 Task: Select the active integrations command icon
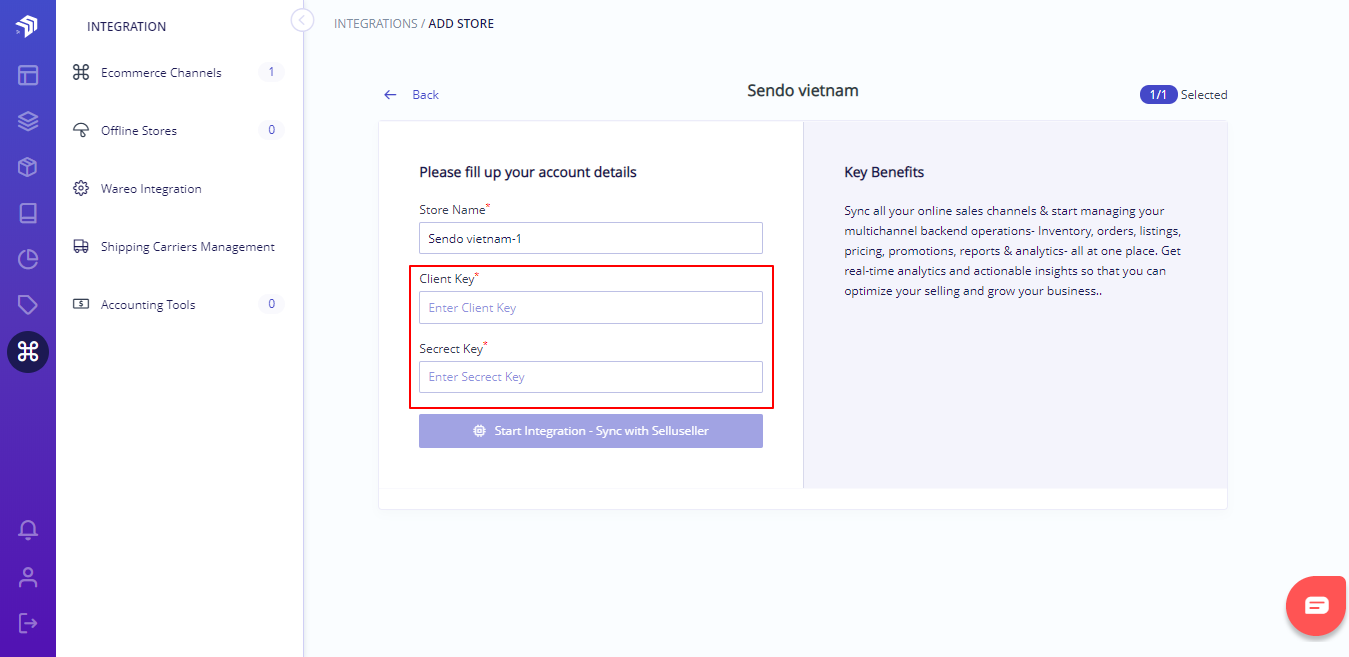click(28, 352)
